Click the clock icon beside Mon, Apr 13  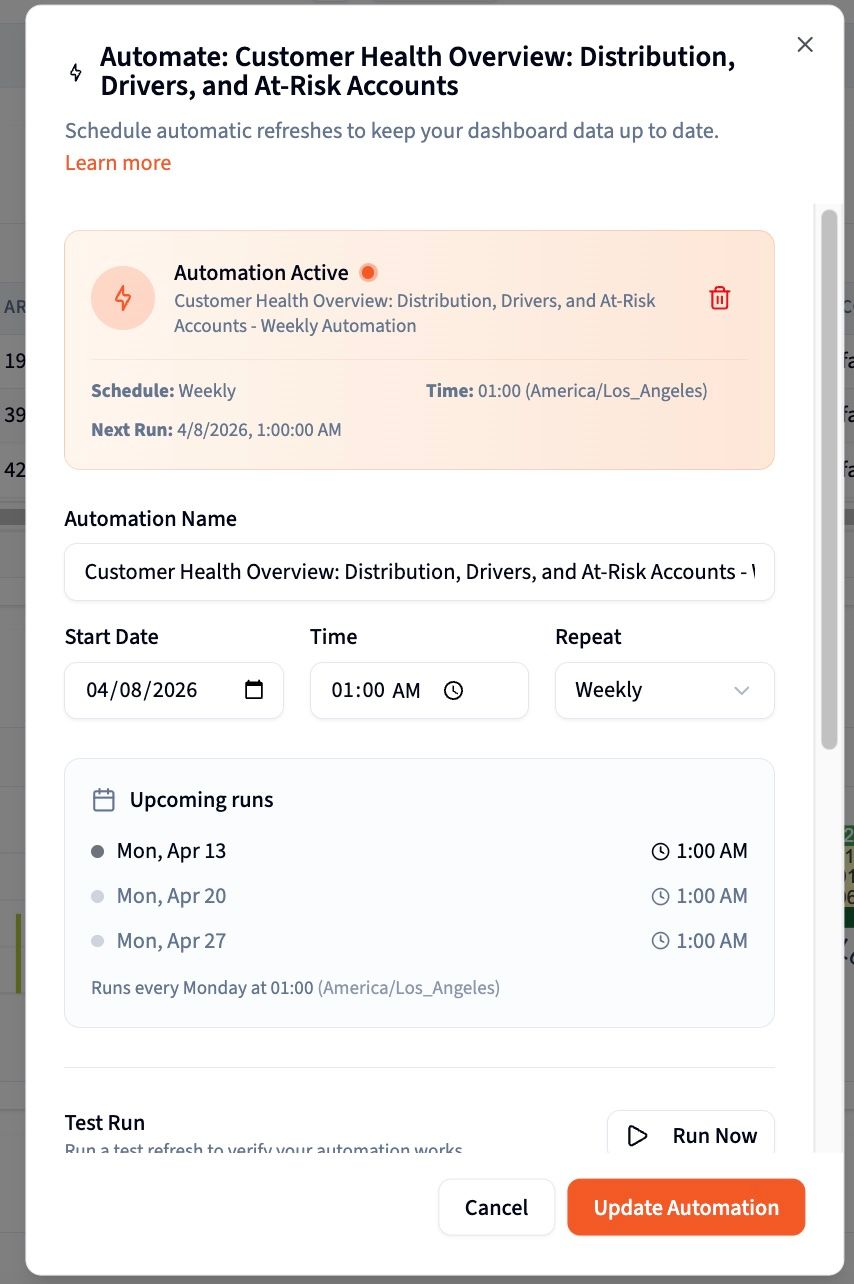[x=661, y=851]
